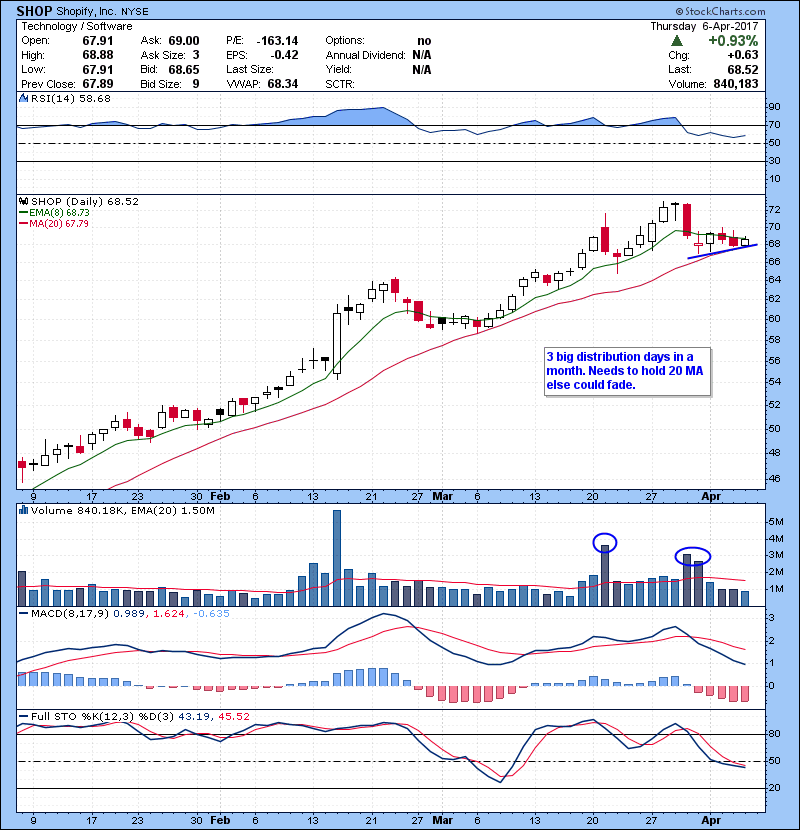Click the Open value 67.91
This screenshot has height=830, width=800.
point(97,41)
